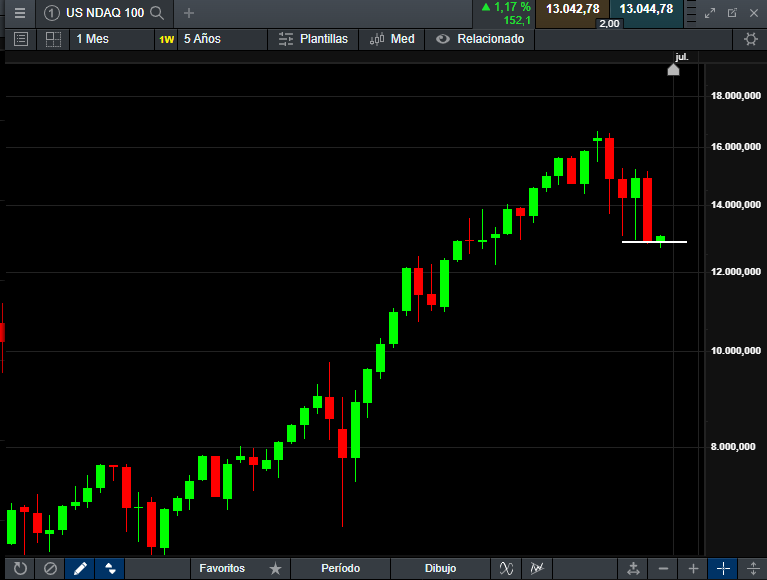The width and height of the screenshot is (767, 580).
Task: Open the Período tab
Action: [340, 568]
